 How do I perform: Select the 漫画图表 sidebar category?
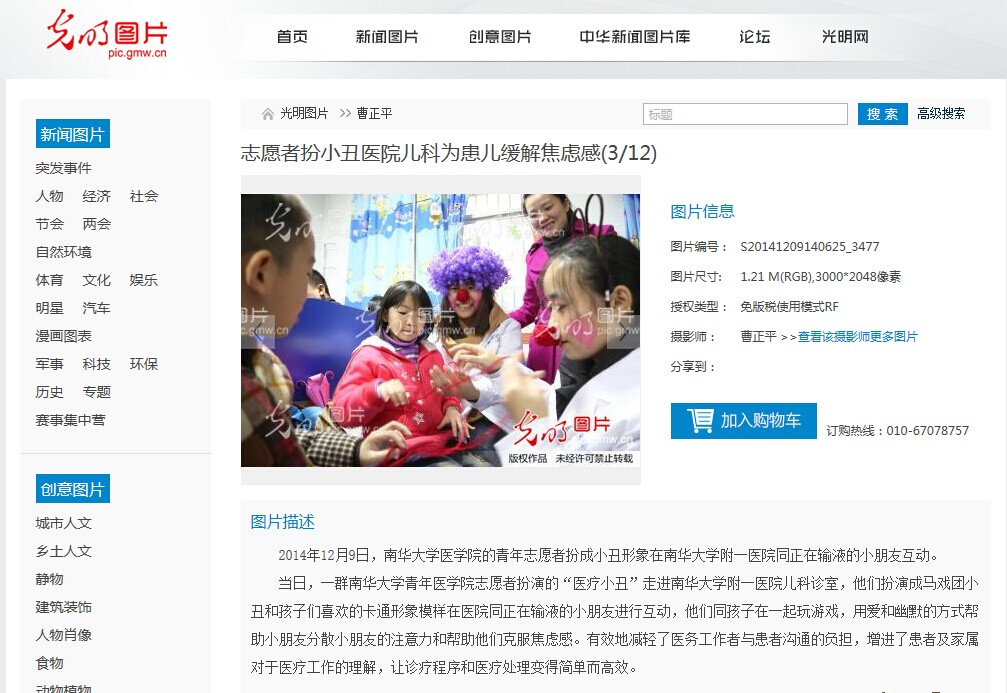pos(64,336)
